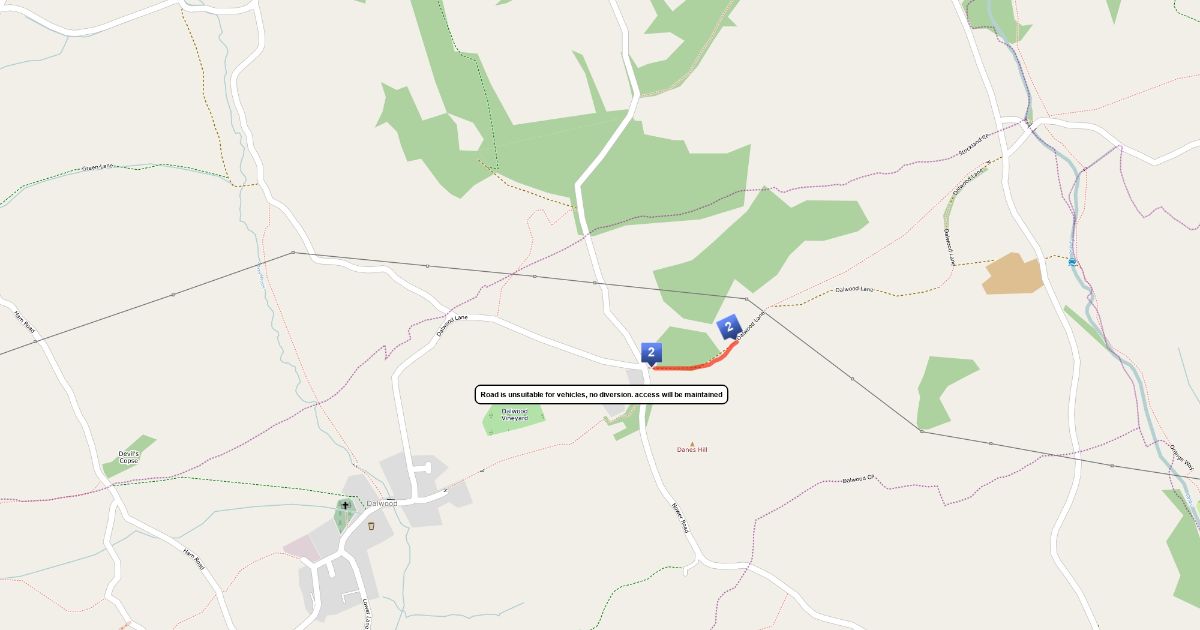Select the tilted blue '2' marker on Dalwood Lane
The width and height of the screenshot is (1200, 630).
pyautogui.click(x=729, y=326)
